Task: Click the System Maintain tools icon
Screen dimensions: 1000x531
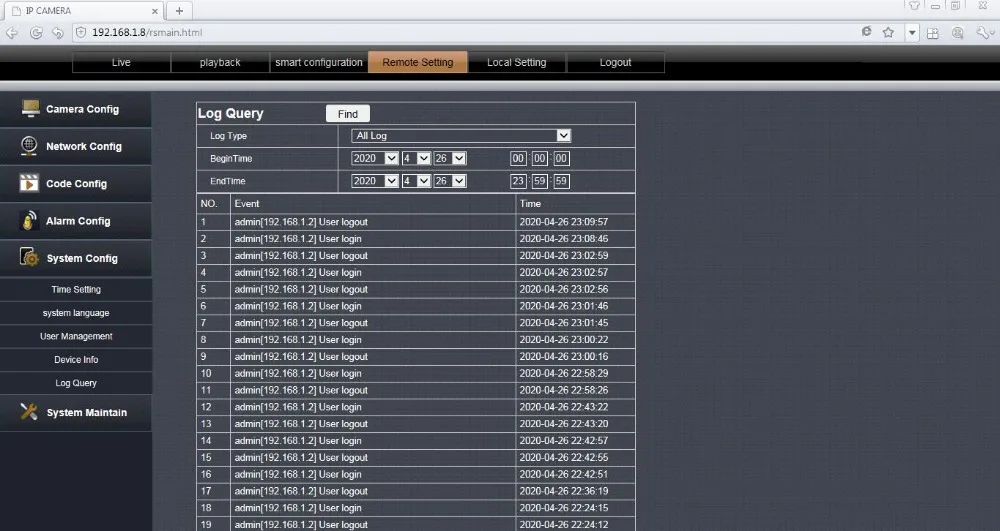Action: tap(29, 412)
